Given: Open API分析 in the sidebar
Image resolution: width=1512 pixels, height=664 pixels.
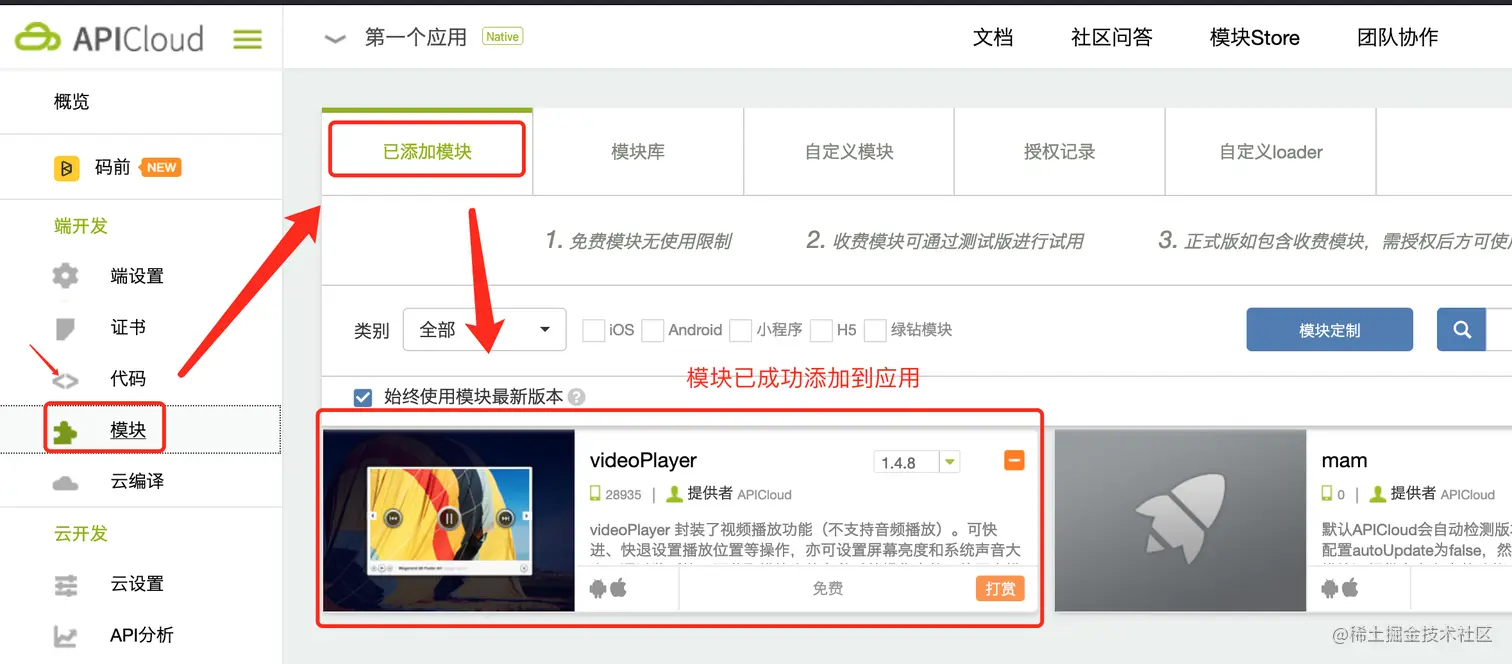Looking at the screenshot, I should [x=141, y=635].
